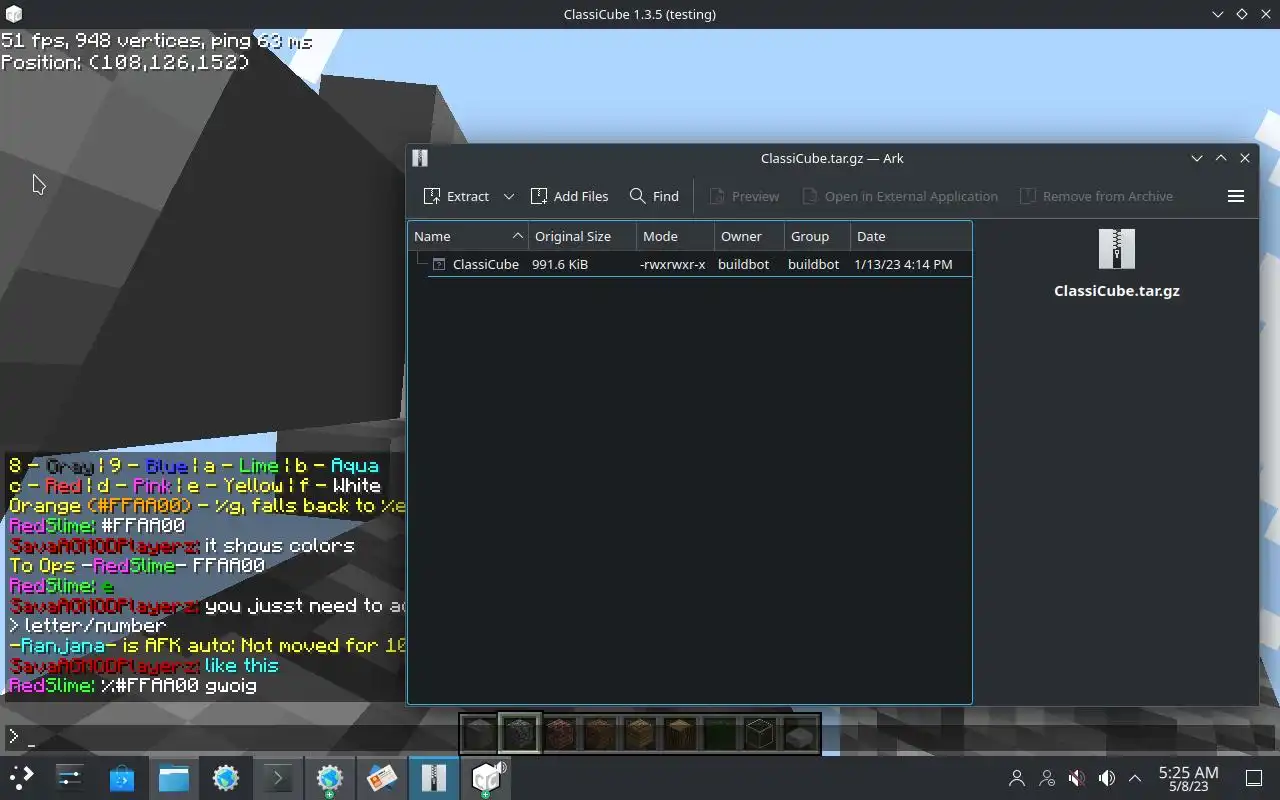The height and width of the screenshot is (800, 1280).
Task: Click the 1/13/23 4:14 PM date cell
Action: point(903,264)
